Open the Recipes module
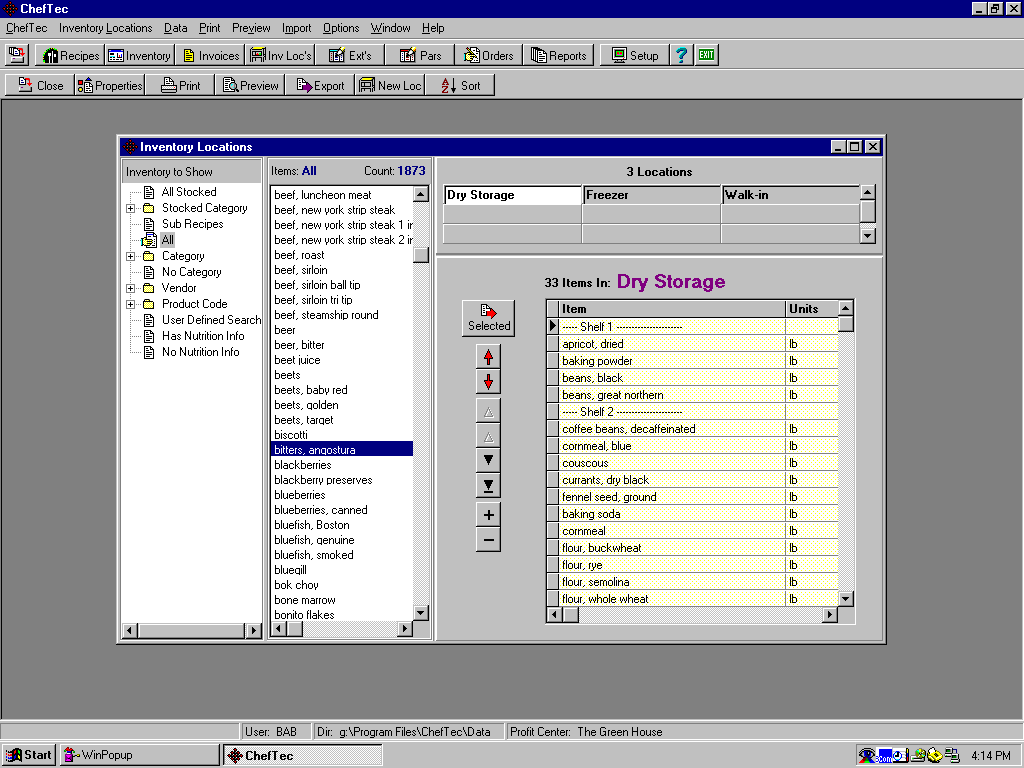 coord(69,55)
